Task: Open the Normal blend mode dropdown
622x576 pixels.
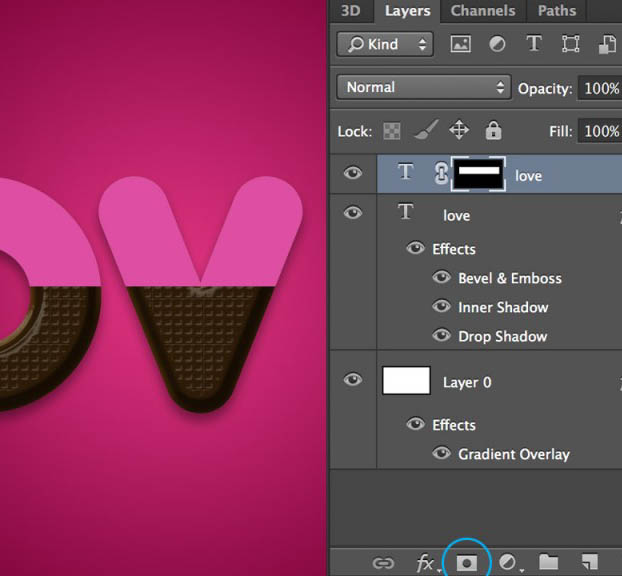Action: [424, 87]
